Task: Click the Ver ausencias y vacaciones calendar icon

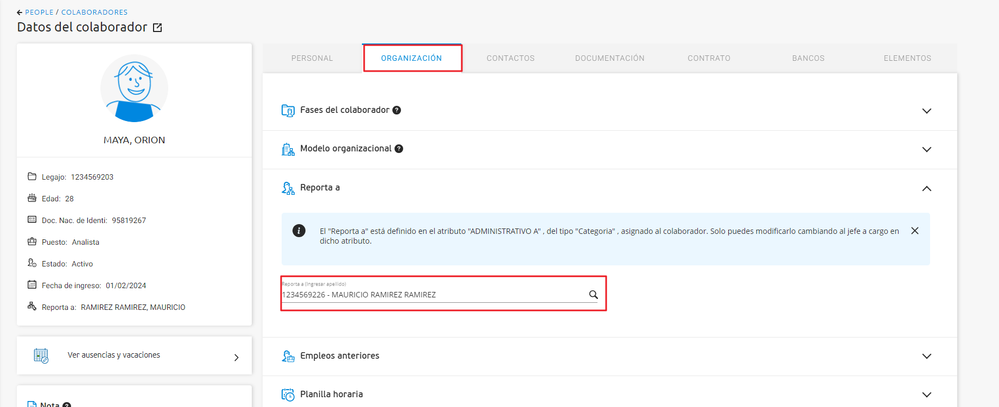Action: 41,355
